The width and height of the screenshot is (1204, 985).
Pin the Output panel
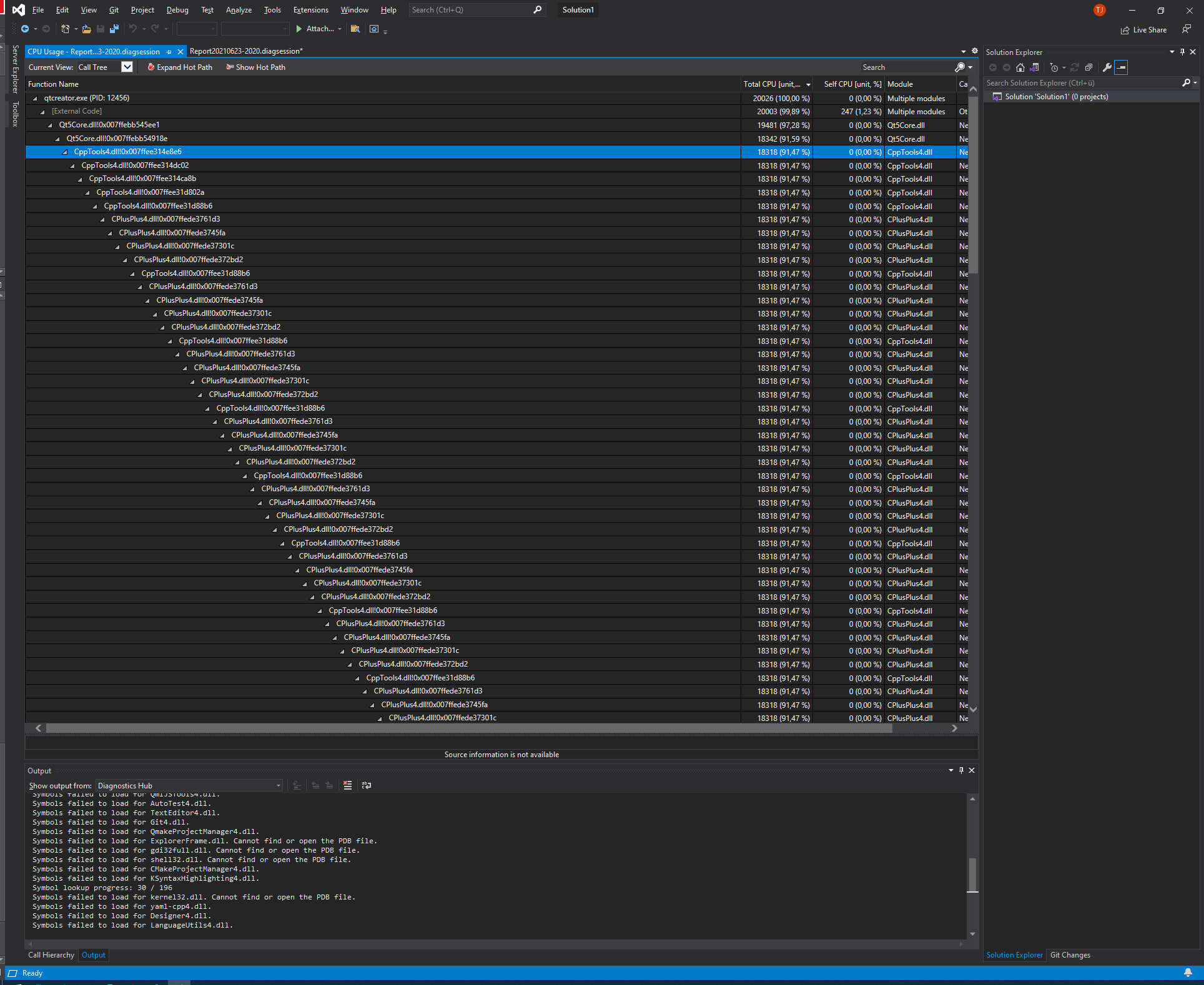click(961, 770)
